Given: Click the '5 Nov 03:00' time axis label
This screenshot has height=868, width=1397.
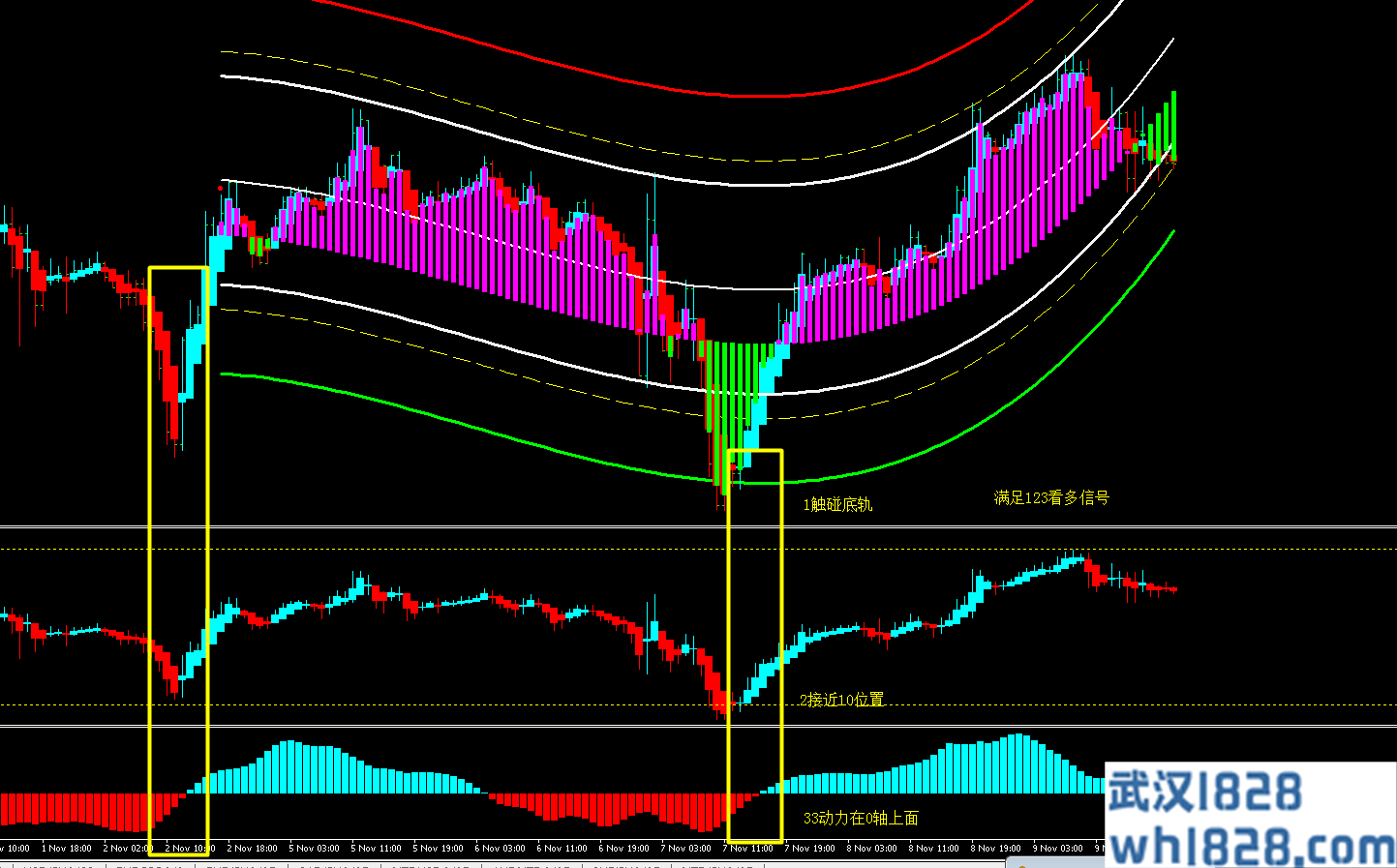Looking at the screenshot, I should [314, 849].
